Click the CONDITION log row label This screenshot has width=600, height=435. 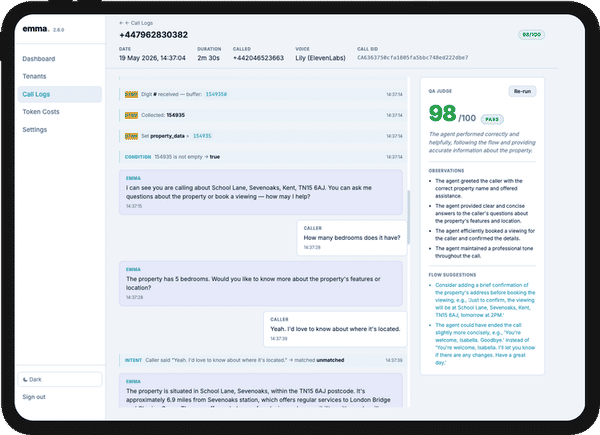tap(138, 157)
